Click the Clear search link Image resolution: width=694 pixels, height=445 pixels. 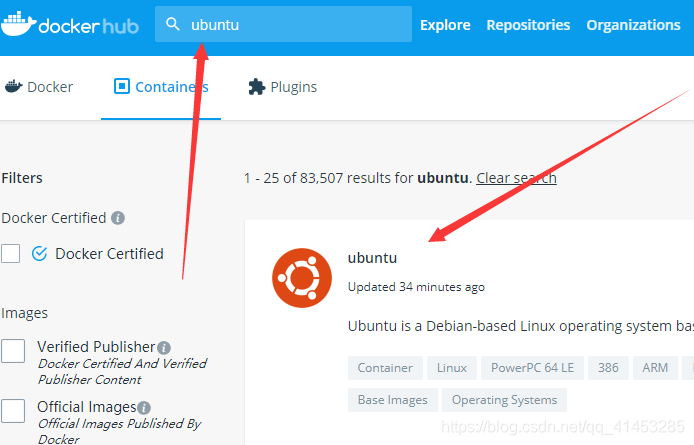click(x=517, y=178)
